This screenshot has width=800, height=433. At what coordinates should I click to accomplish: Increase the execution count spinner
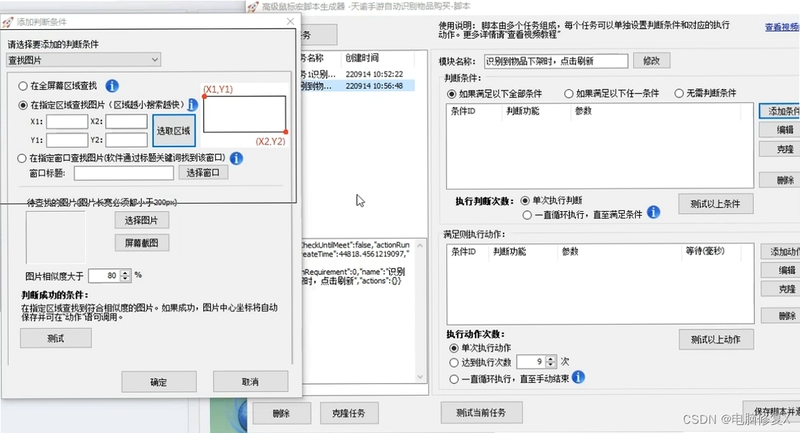point(551,359)
